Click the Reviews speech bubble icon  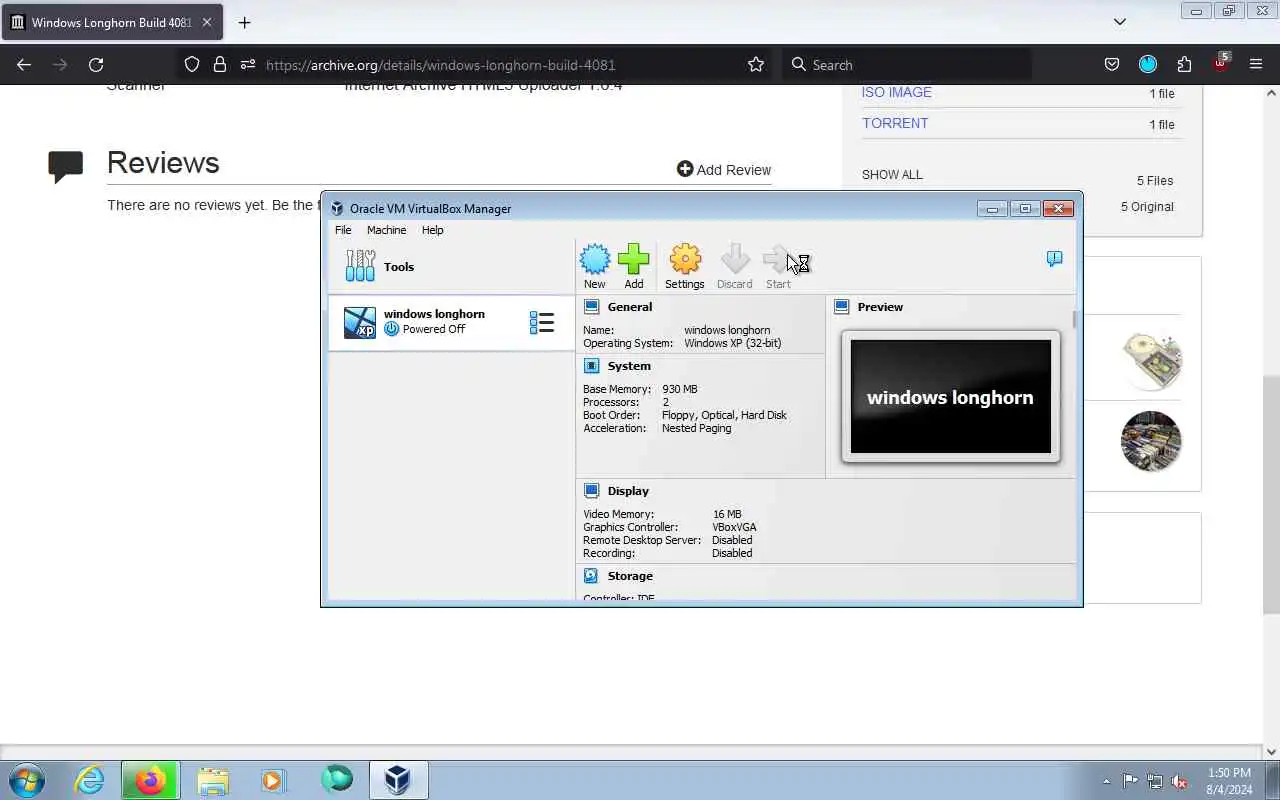[66, 167]
